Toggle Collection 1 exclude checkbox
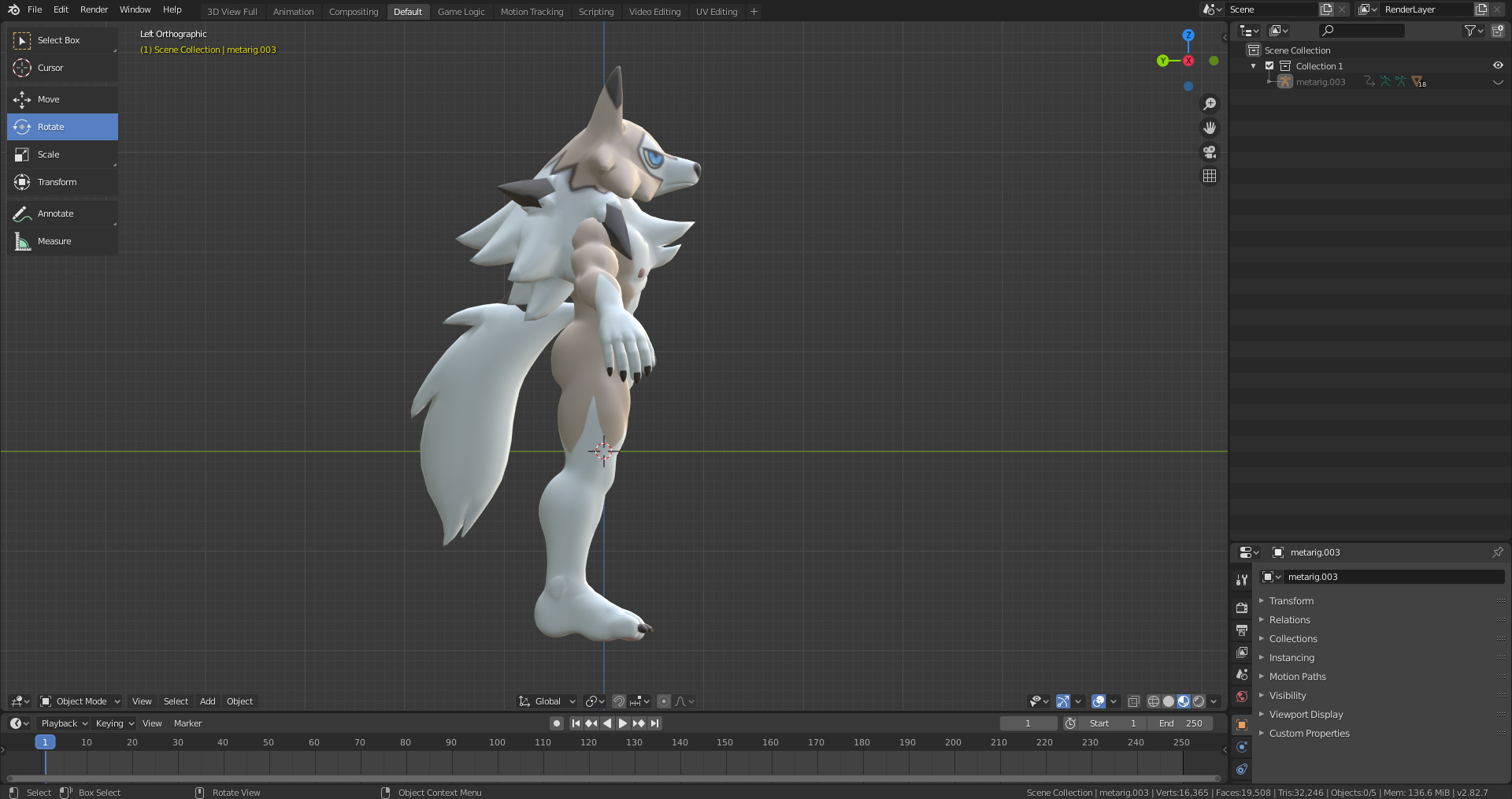Screen dimensions: 1512x799 (x=1269, y=66)
